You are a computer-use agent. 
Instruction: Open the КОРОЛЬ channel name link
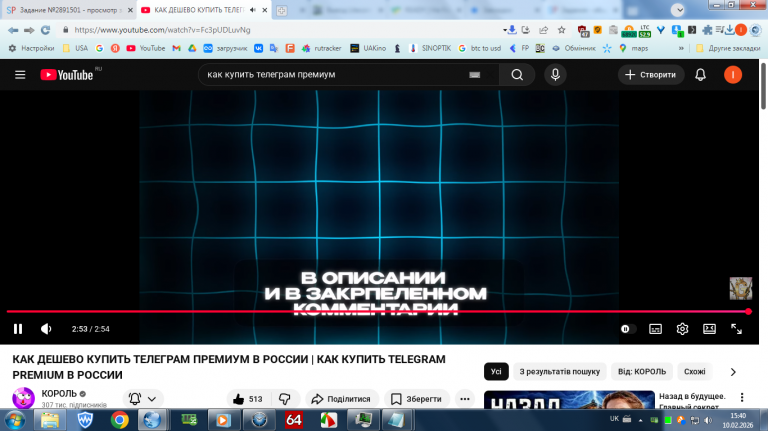[59, 394]
